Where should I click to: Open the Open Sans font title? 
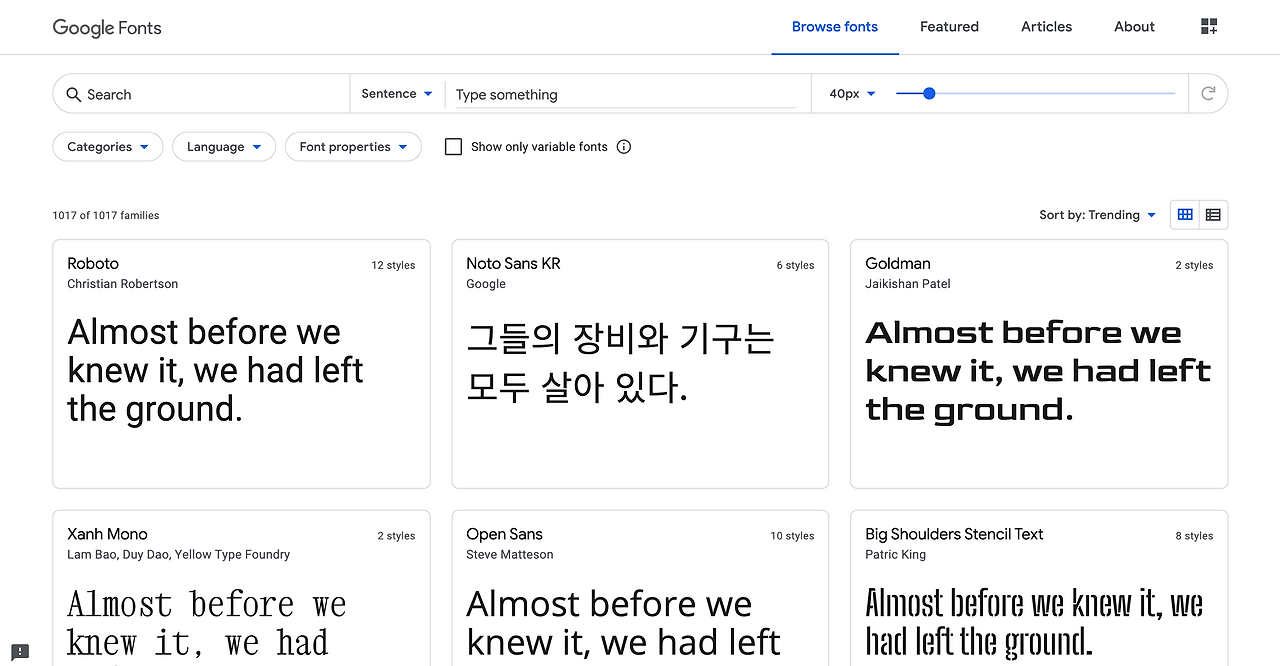point(504,534)
